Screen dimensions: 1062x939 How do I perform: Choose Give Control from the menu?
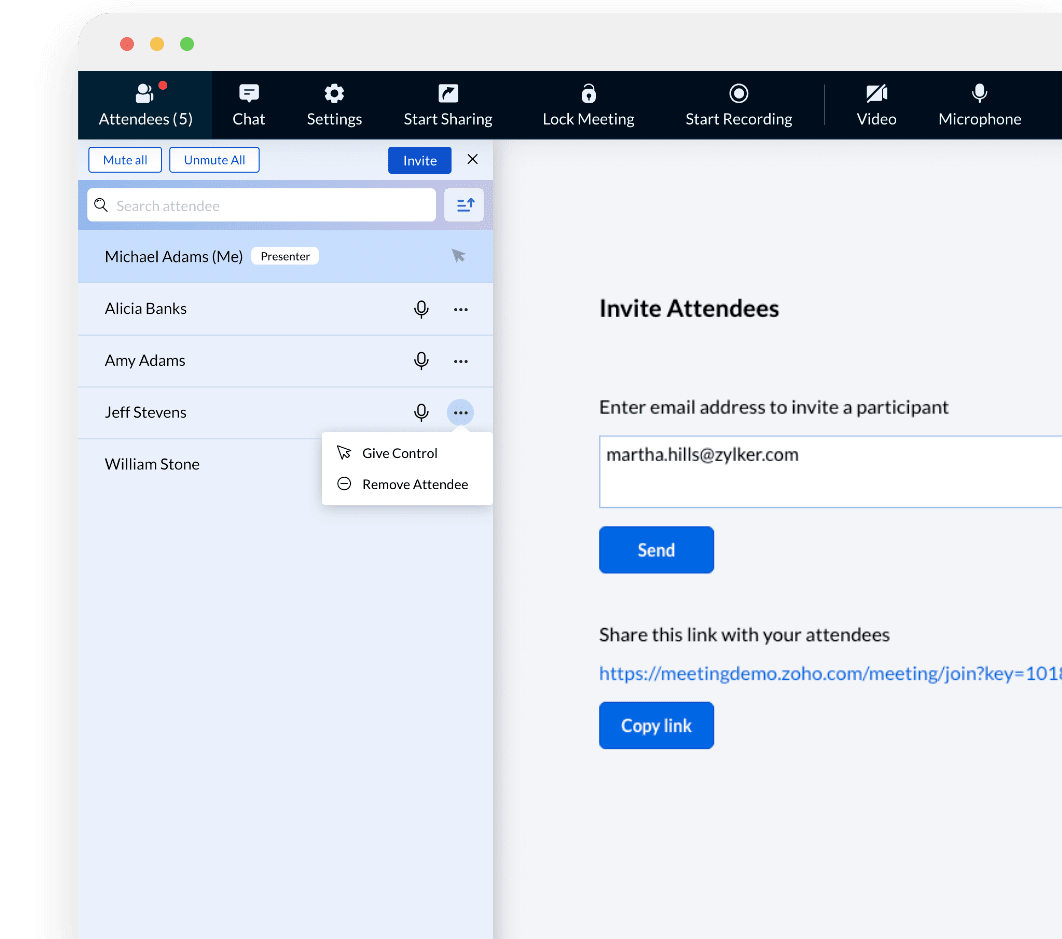[400, 453]
